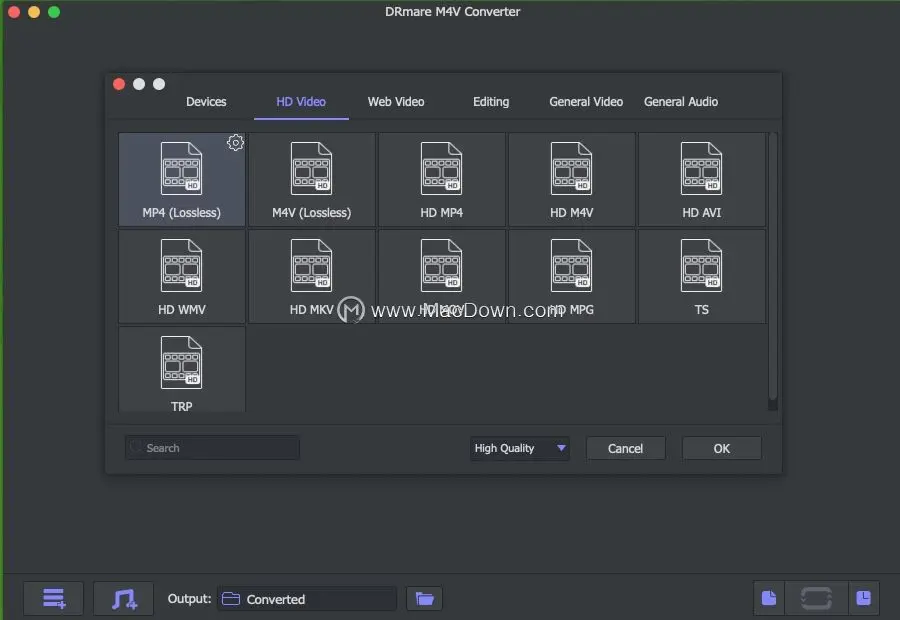Confirm with the OK button

click(721, 448)
